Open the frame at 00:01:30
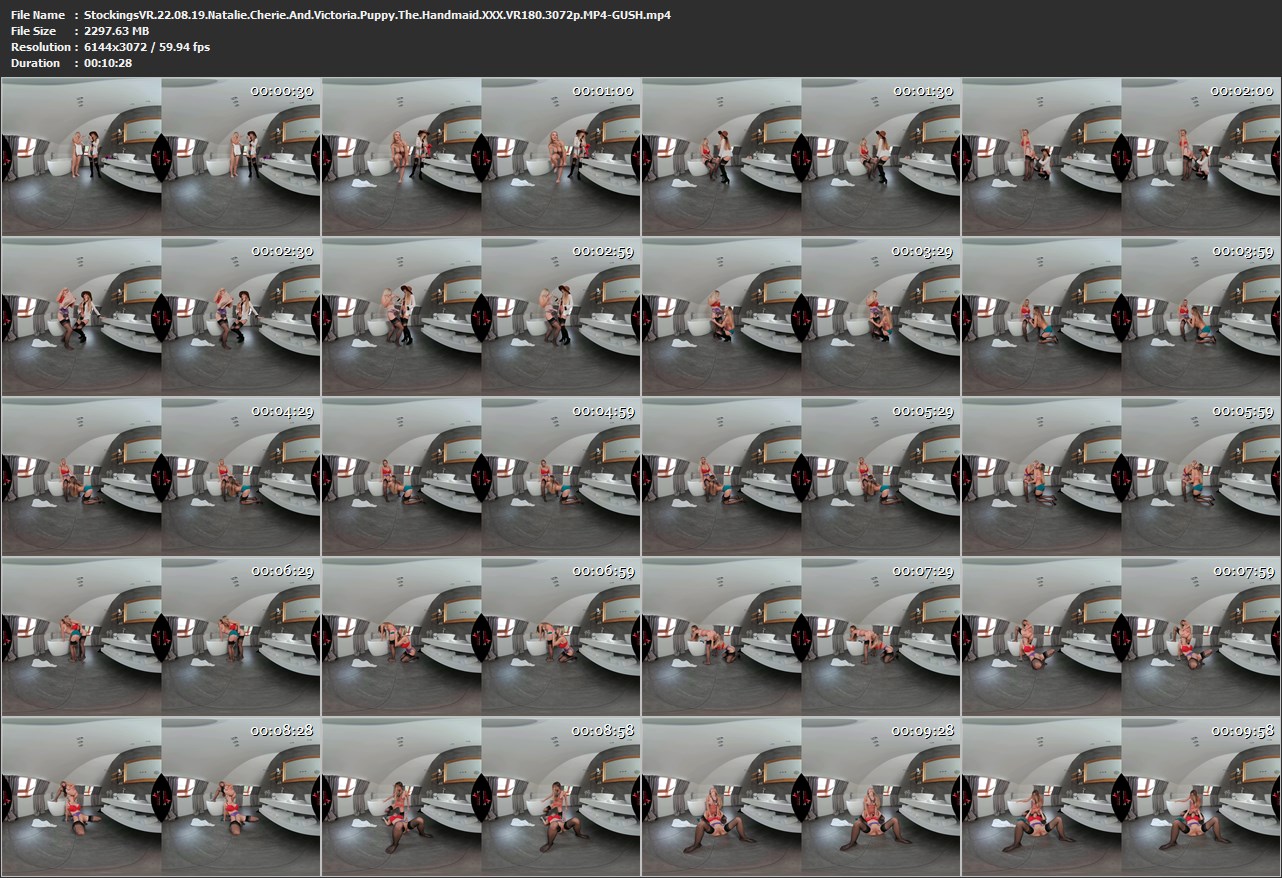 pos(801,157)
